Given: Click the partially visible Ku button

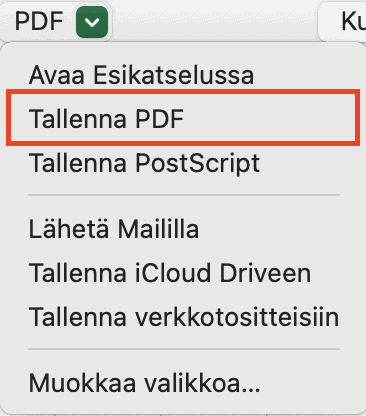Looking at the screenshot, I should (343, 21).
